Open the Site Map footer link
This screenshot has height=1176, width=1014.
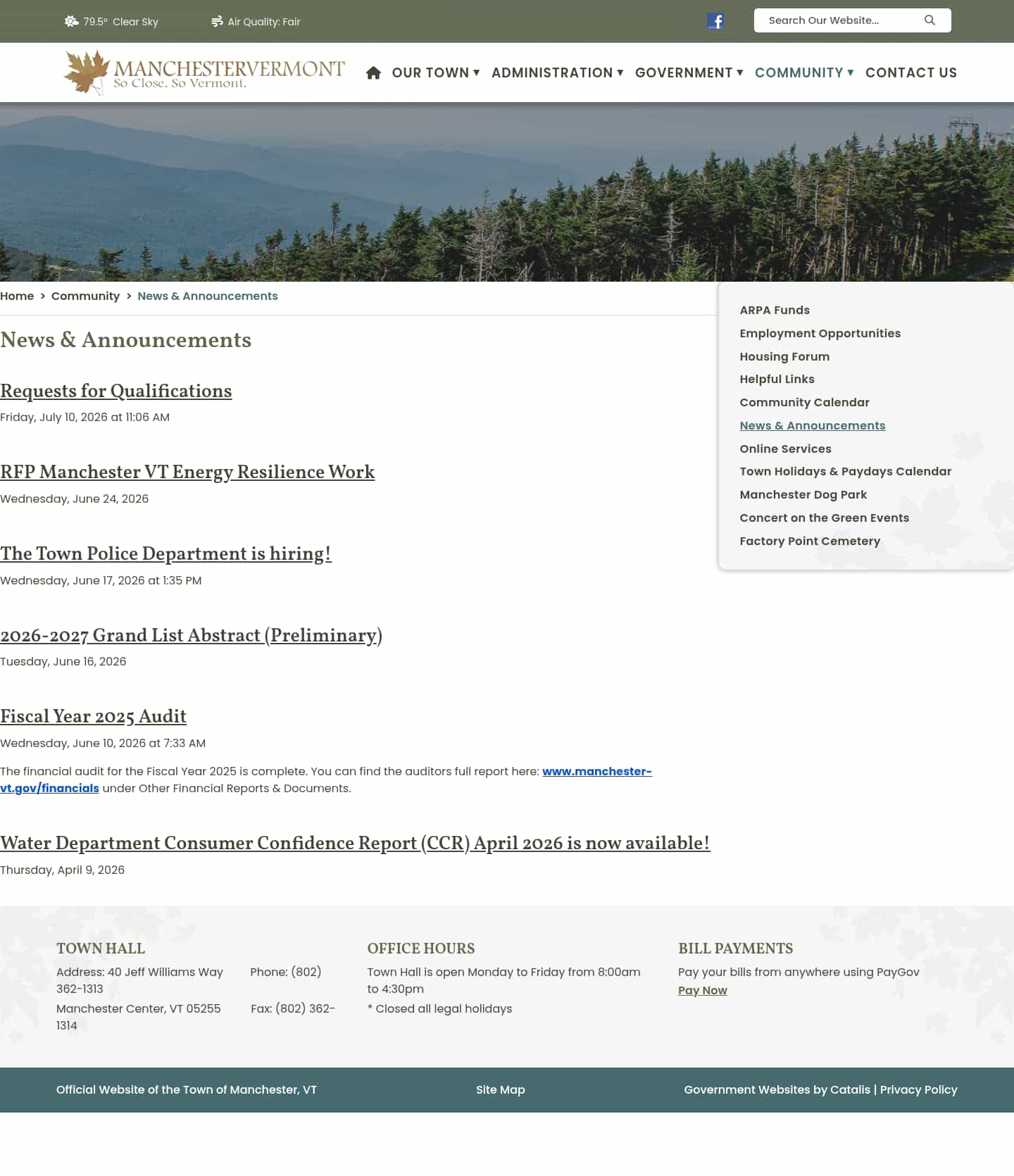click(500, 1089)
